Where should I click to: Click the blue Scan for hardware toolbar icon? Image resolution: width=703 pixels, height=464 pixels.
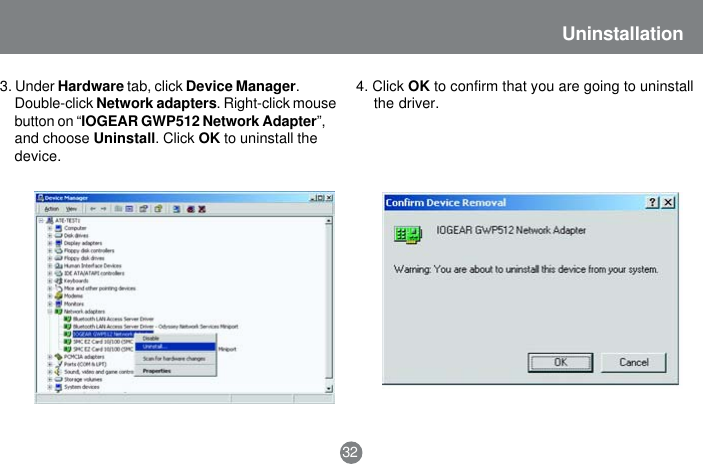pyautogui.click(x=177, y=209)
